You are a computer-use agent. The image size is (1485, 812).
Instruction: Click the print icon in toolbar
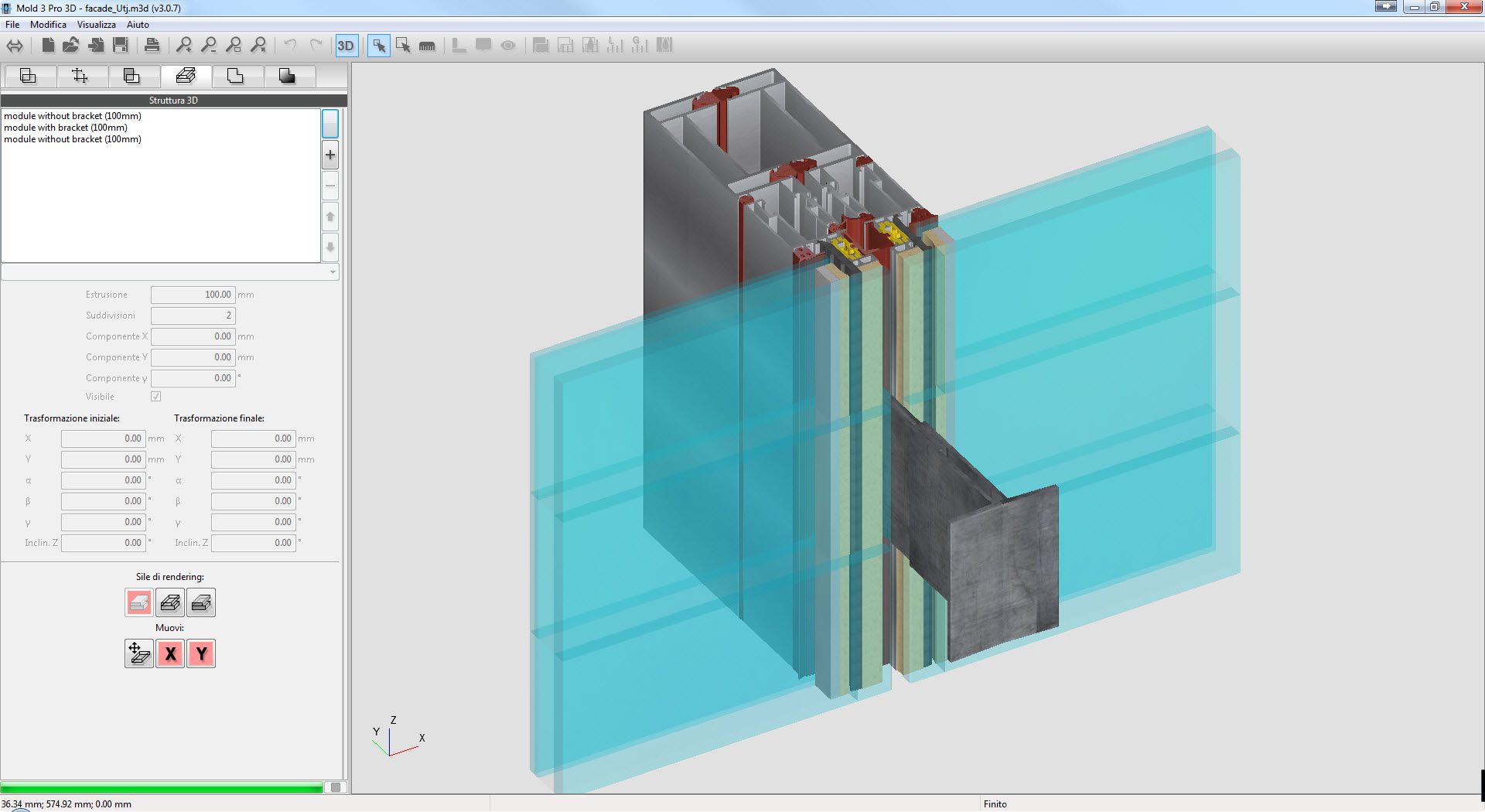tap(152, 46)
